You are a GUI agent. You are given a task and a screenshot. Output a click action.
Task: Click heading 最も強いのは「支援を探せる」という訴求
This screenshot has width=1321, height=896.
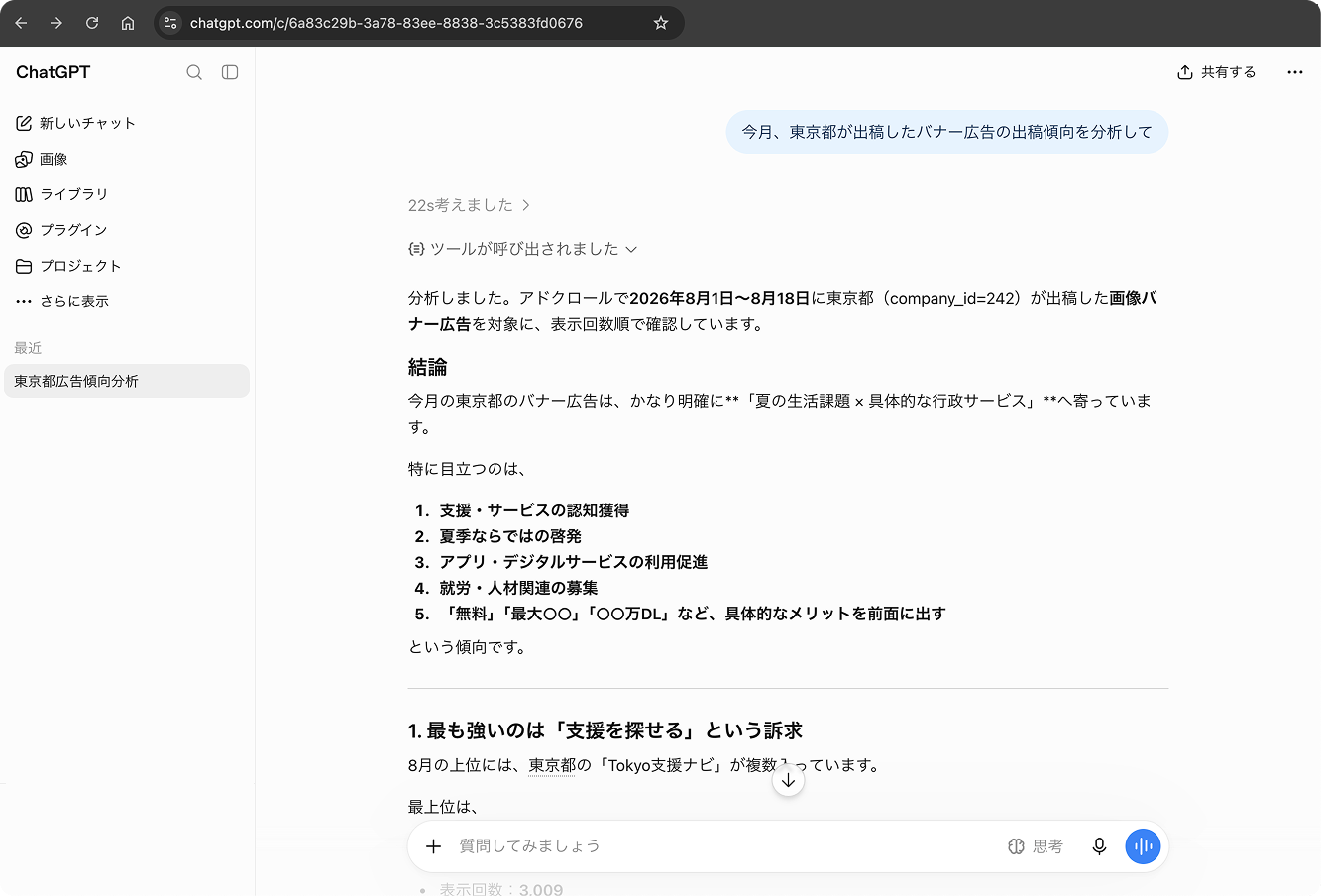pyautogui.click(x=605, y=730)
